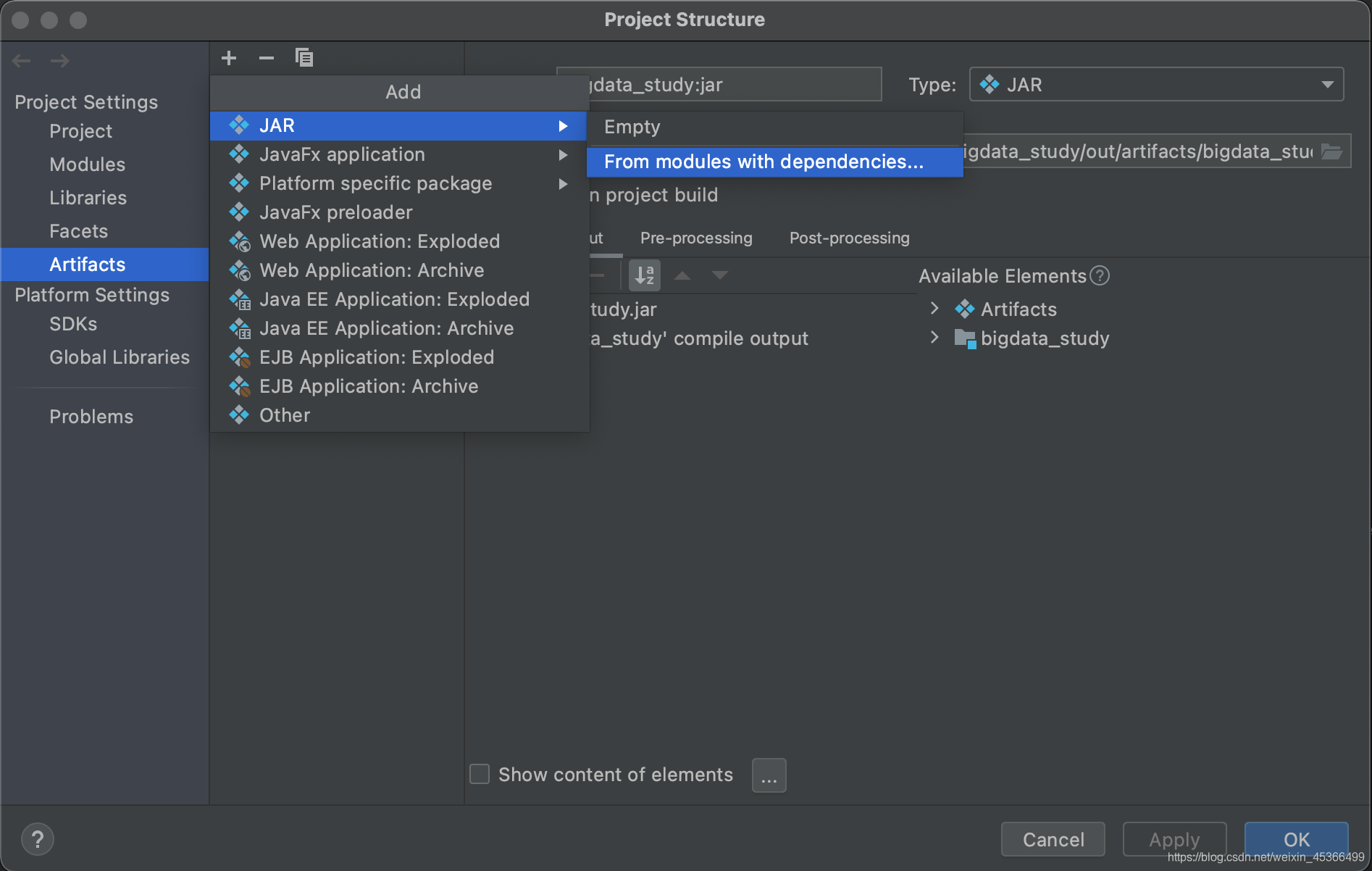Open the Type JAR dropdown
The width and height of the screenshot is (1372, 871).
click(1156, 85)
